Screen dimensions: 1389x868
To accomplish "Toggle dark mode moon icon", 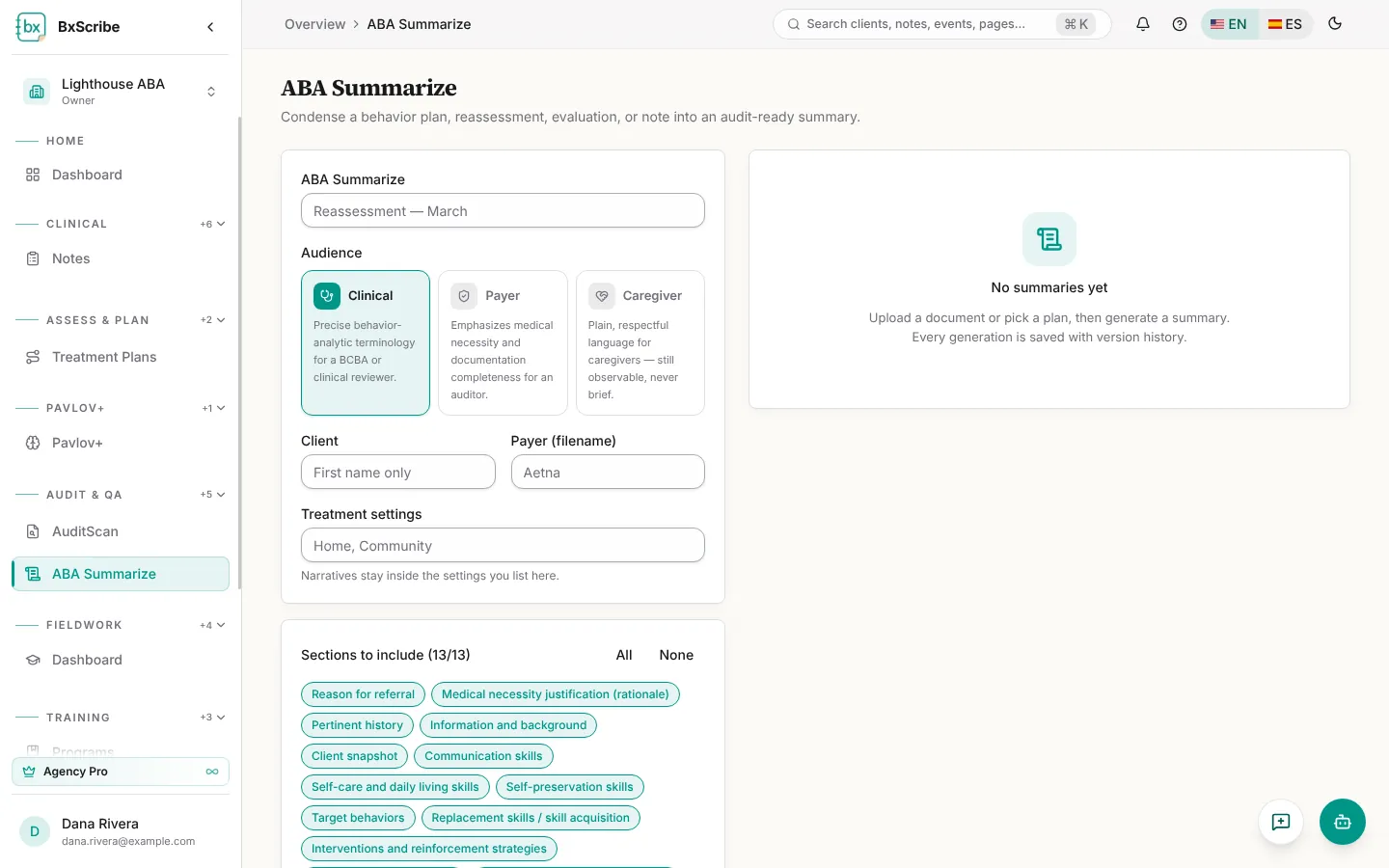I will coord(1335,24).
